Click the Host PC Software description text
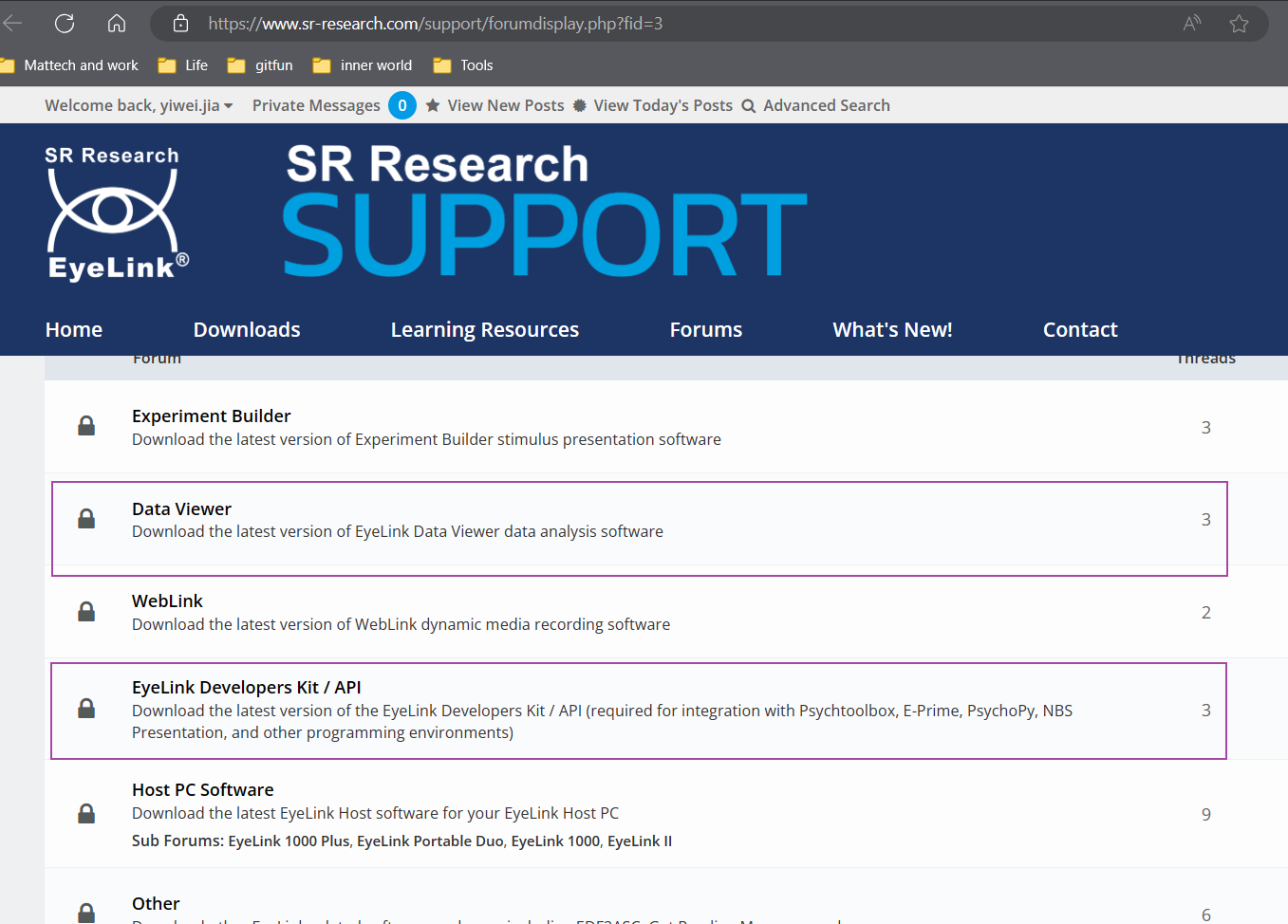Viewport: 1288px width, 924px height. [x=375, y=813]
